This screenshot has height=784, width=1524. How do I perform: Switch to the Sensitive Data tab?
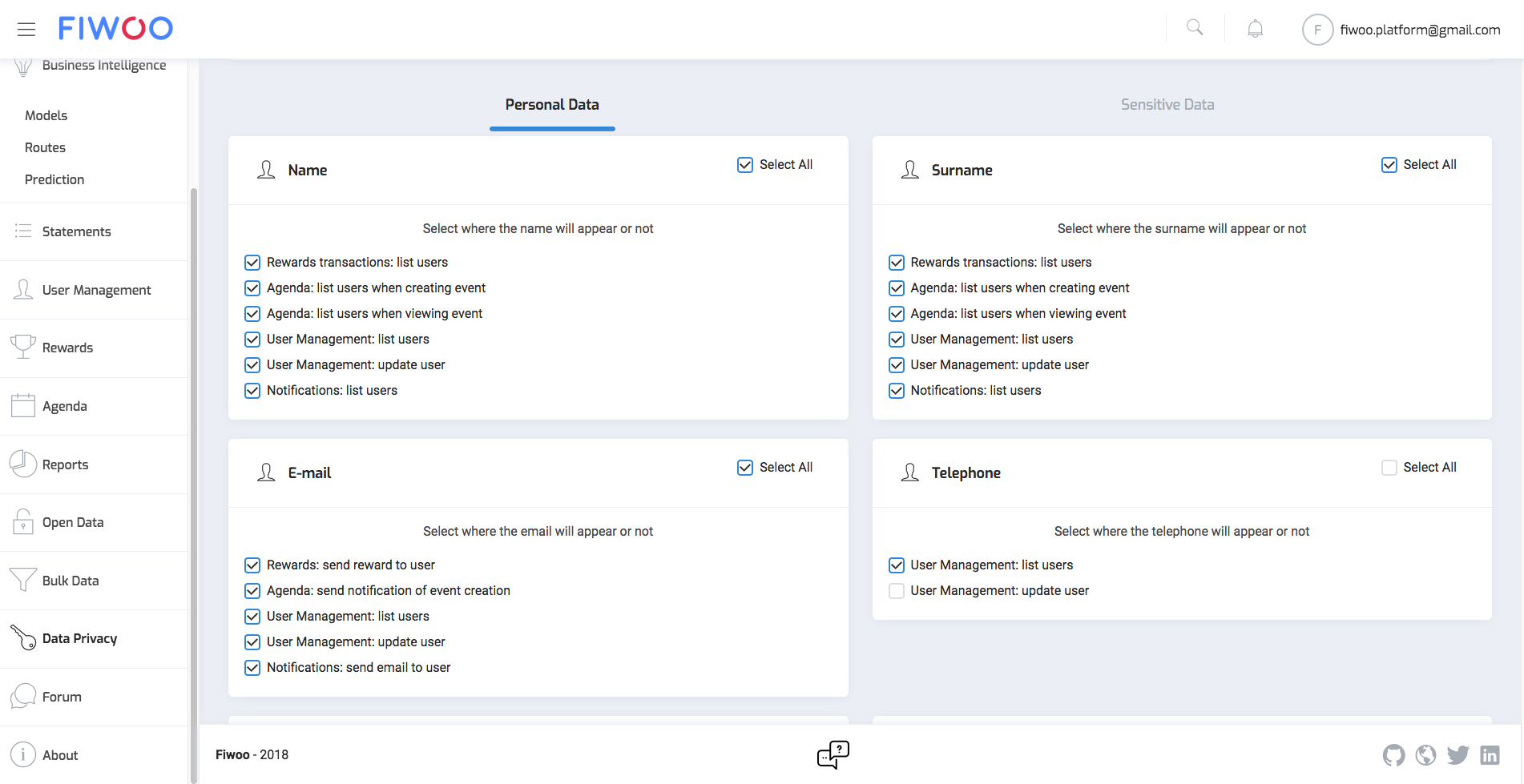tap(1167, 105)
